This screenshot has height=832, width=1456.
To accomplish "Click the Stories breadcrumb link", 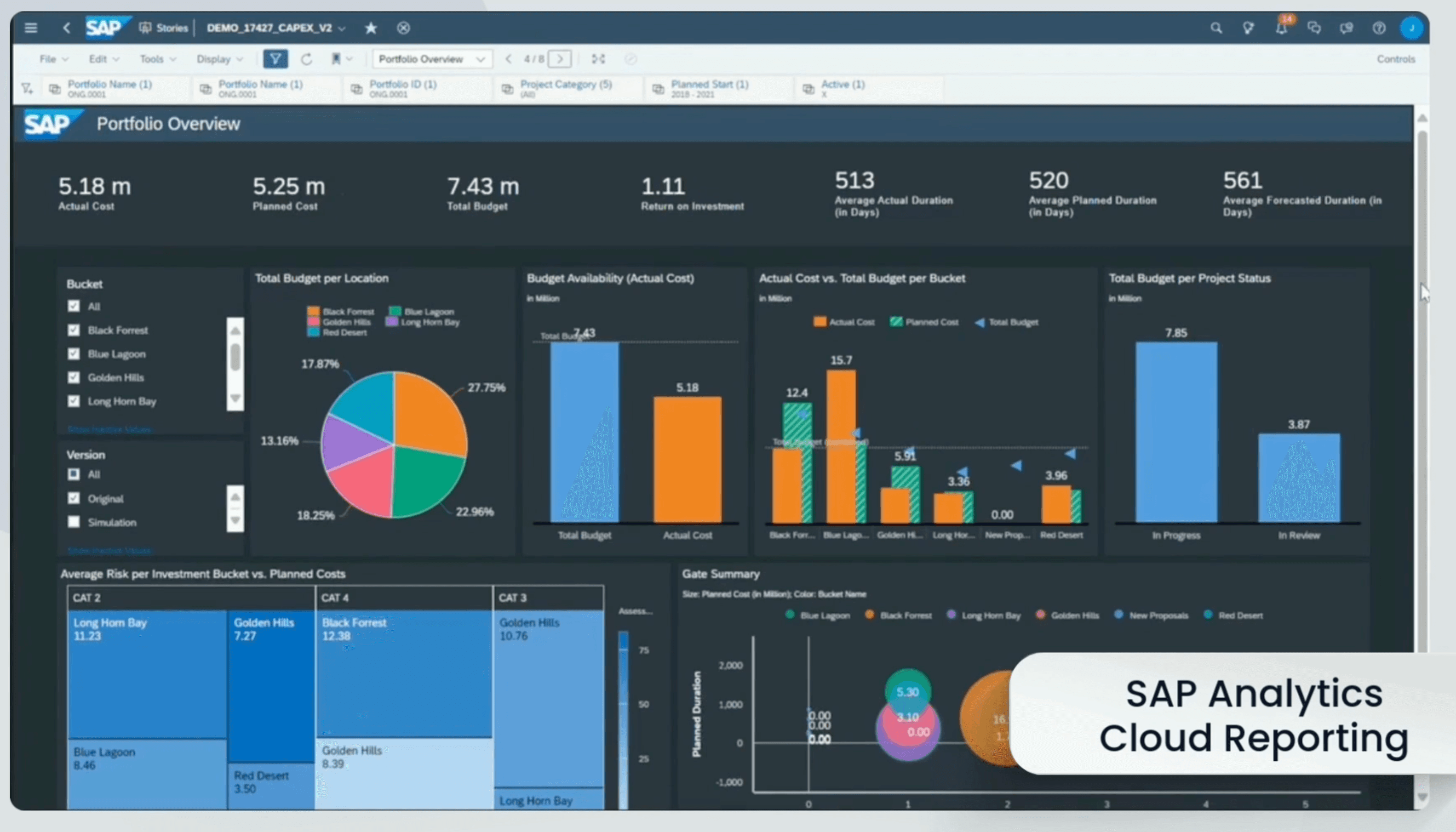I will click(172, 28).
